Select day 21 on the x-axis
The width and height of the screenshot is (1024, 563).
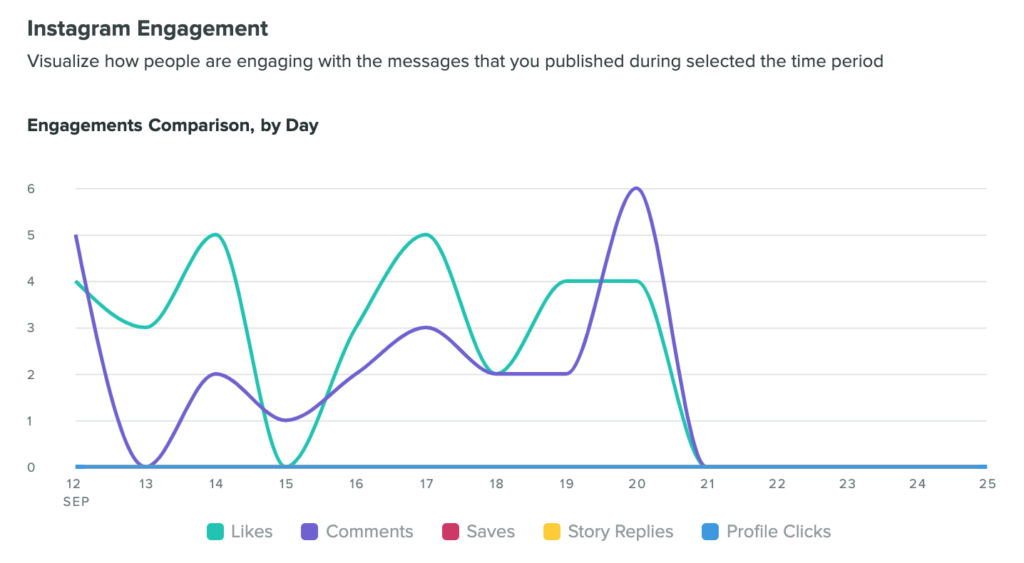pos(706,484)
